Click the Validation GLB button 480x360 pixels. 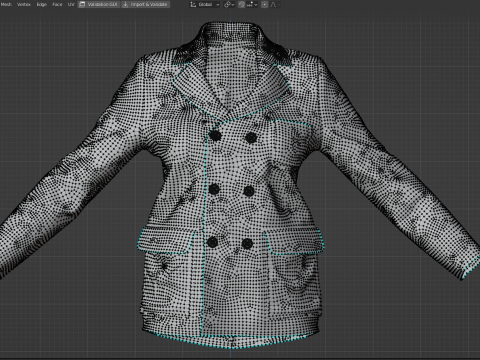point(99,4)
